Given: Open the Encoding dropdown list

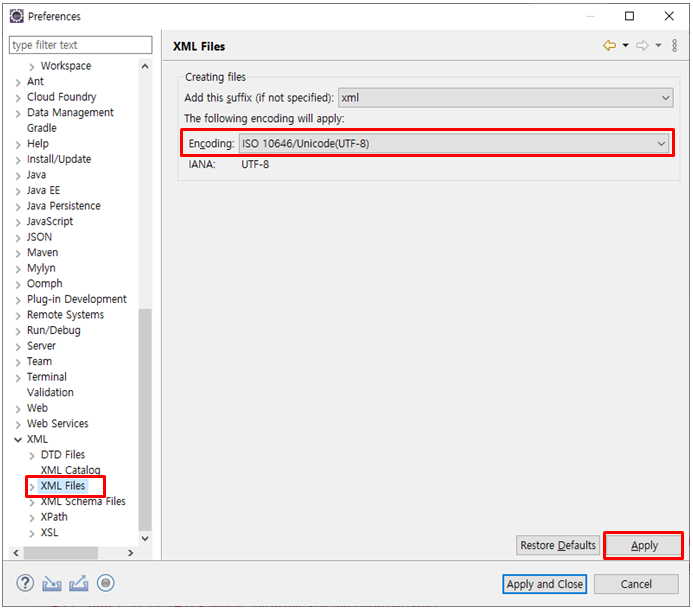Looking at the screenshot, I should coord(454,144).
